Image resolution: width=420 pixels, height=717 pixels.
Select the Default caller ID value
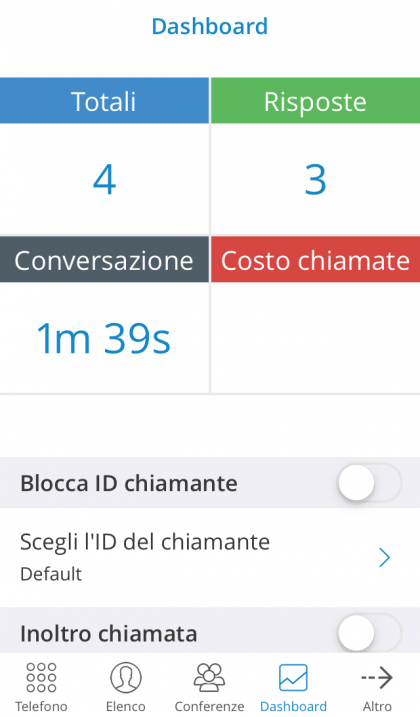click(51, 574)
